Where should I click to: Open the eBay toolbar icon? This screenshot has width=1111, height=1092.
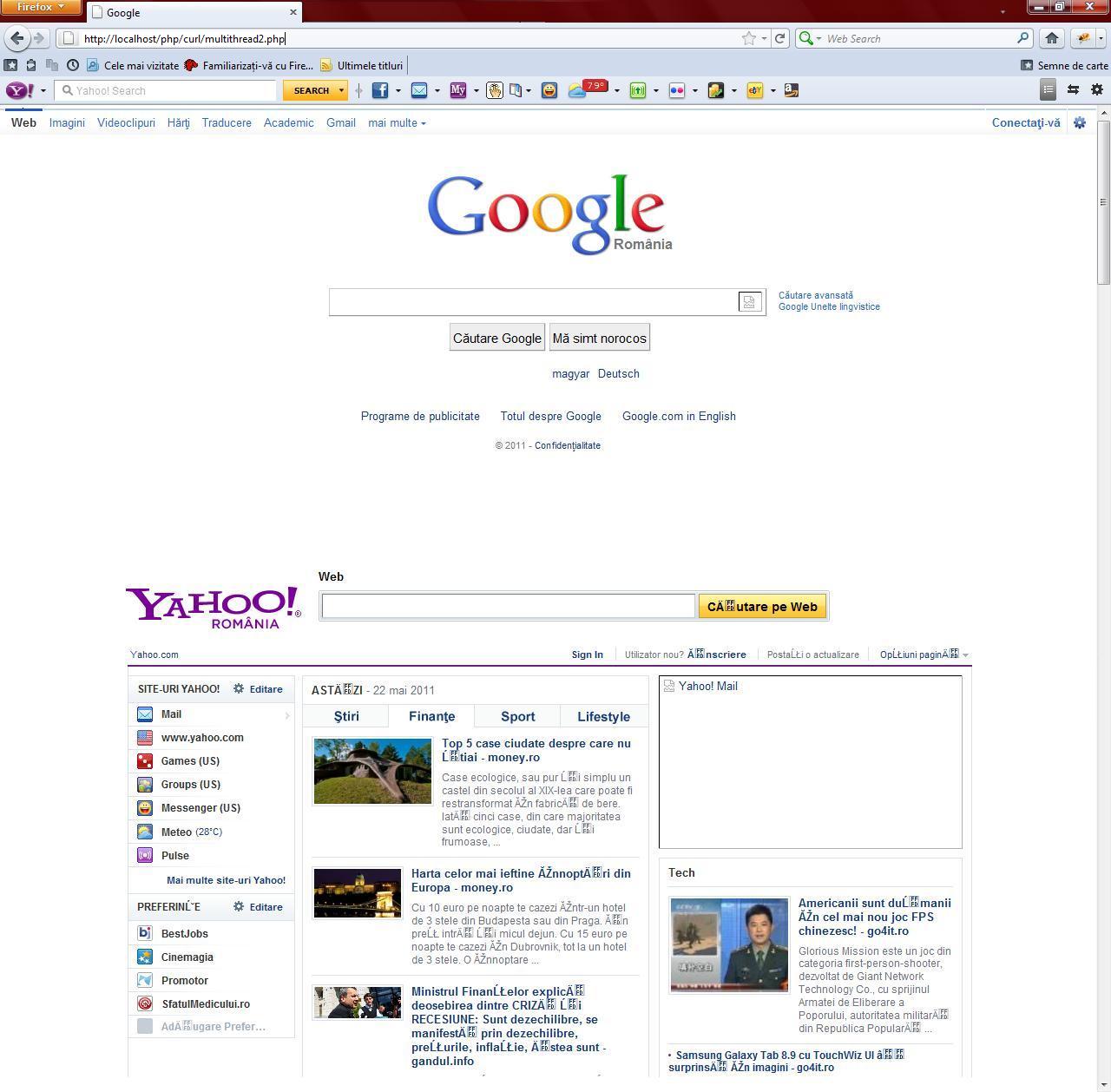tap(755, 90)
